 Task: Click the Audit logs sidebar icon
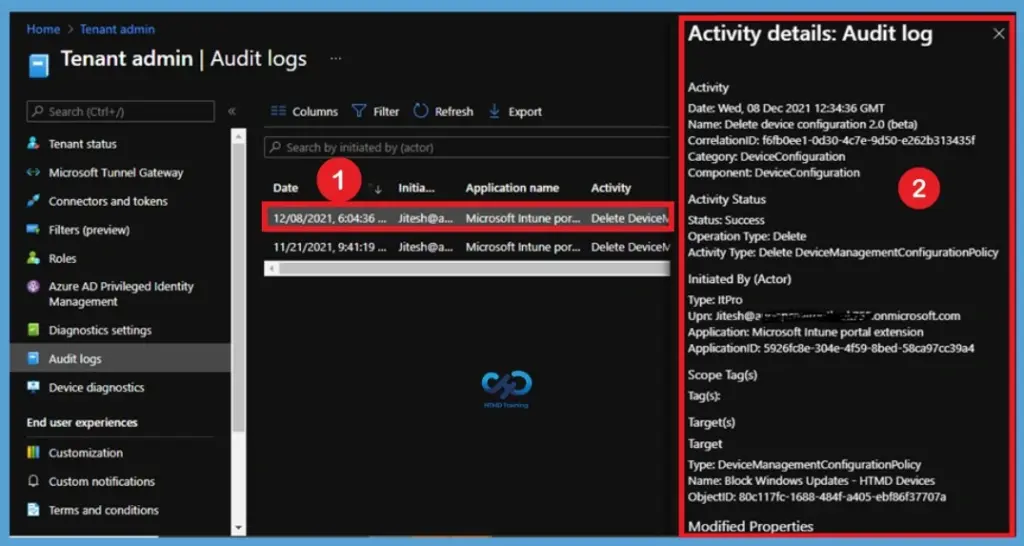33,359
